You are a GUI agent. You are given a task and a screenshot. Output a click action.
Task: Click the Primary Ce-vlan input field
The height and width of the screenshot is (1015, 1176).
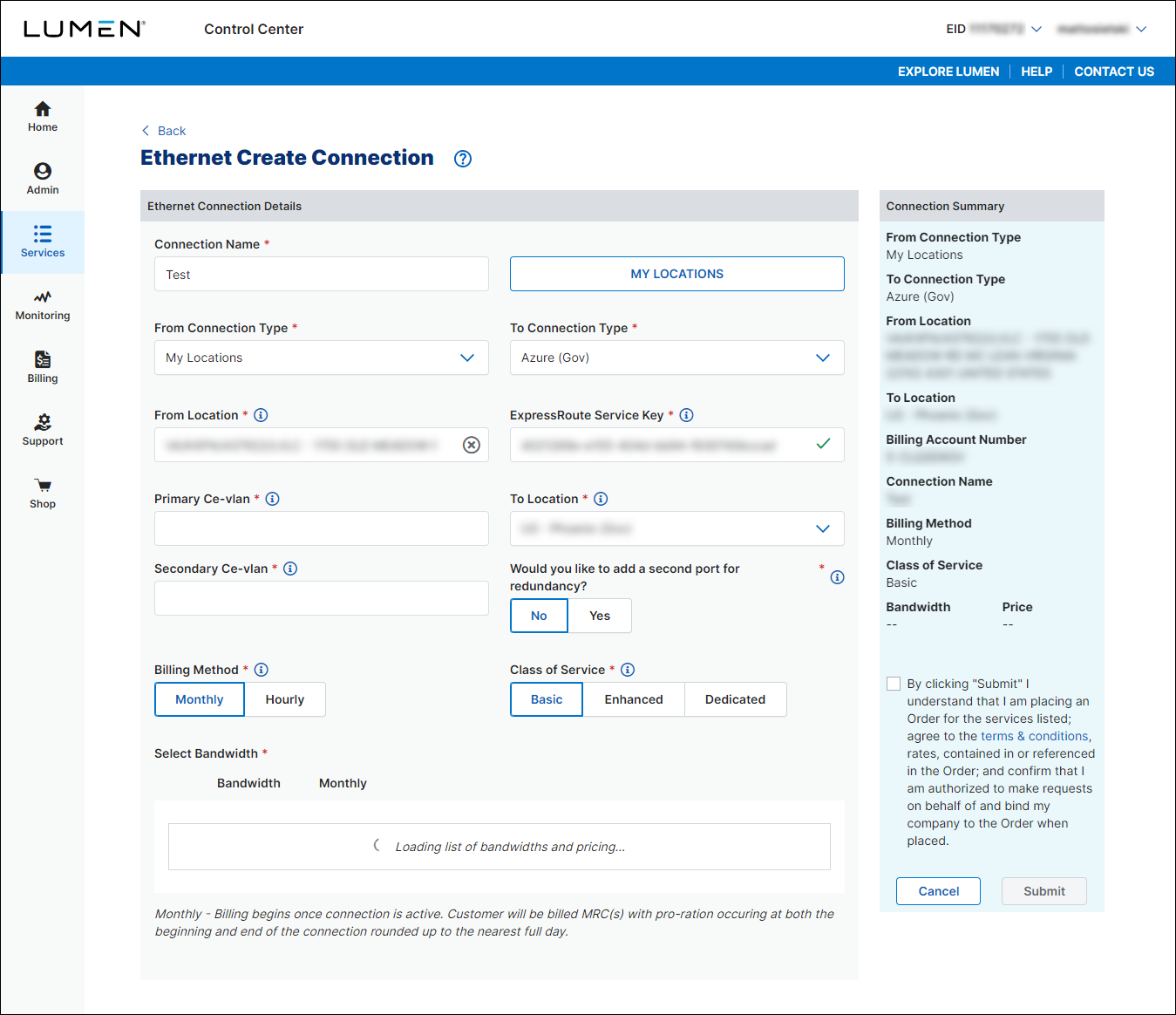tap(322, 528)
